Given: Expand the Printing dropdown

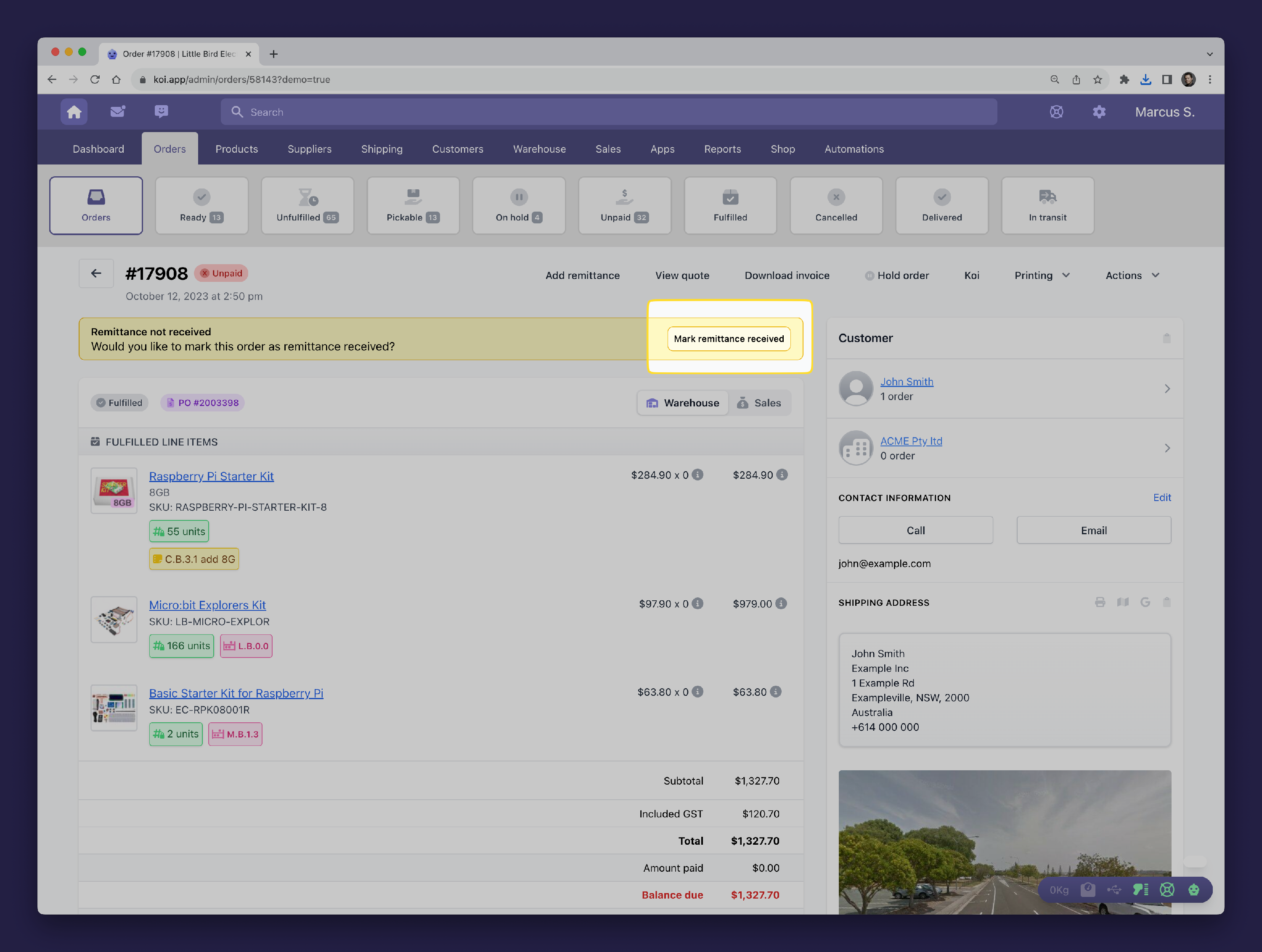Looking at the screenshot, I should 1041,276.
